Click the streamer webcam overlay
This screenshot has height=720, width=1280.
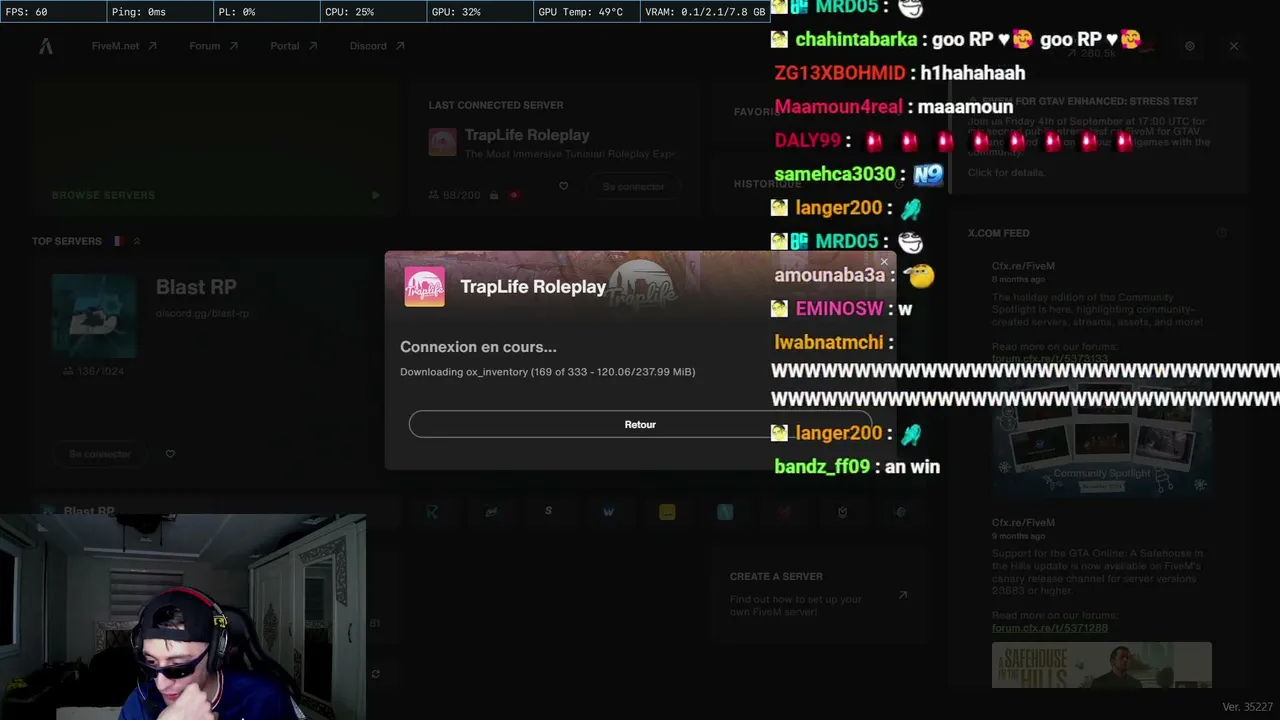pos(183,617)
